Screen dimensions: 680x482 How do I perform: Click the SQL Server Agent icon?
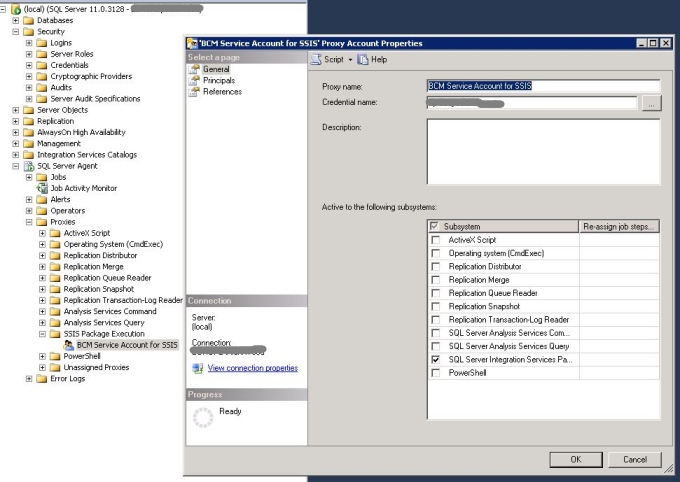29,166
